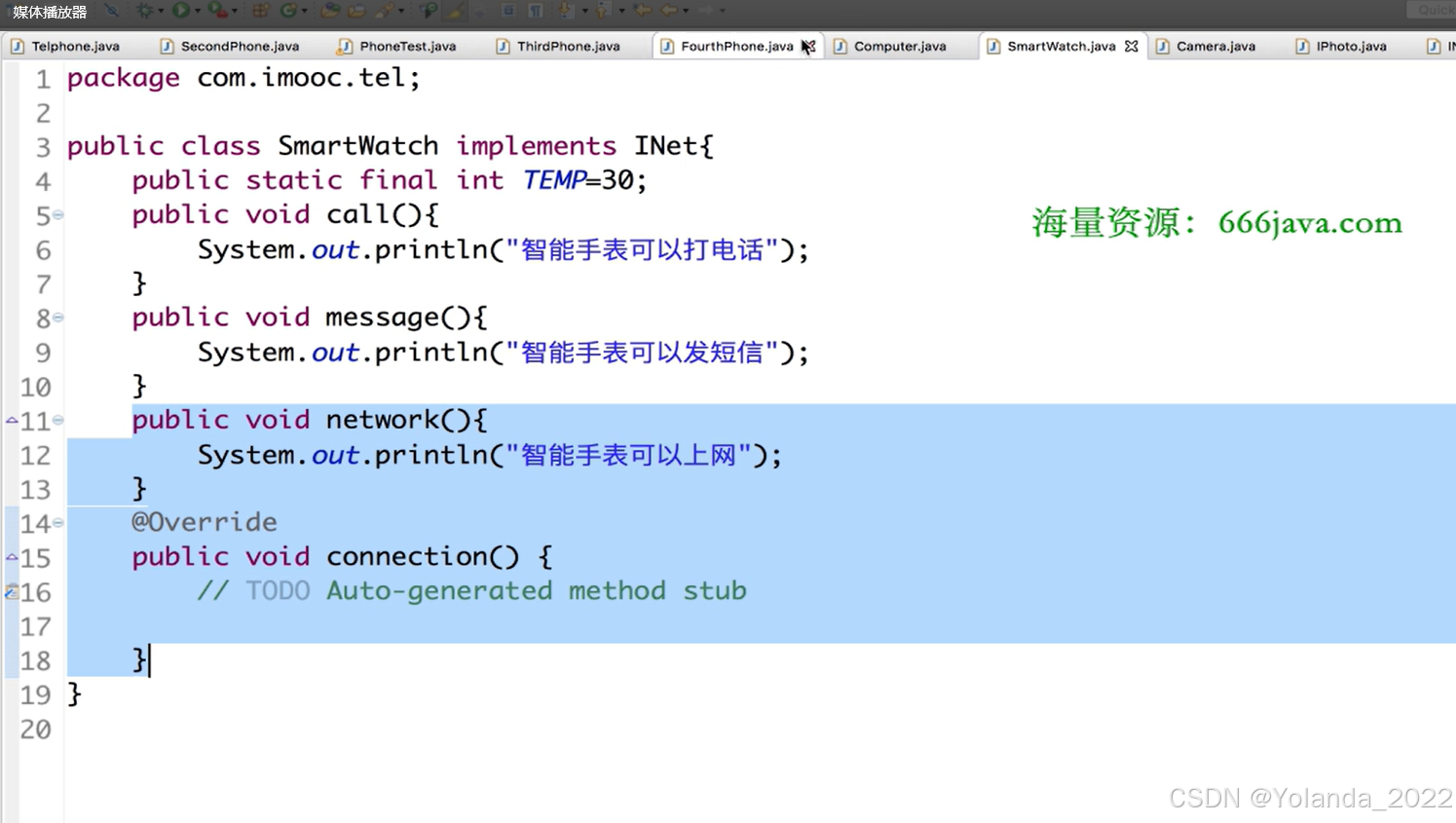Click 'package com.imooc.tel;' on line 1
1456x823 pixels.
coord(243,78)
